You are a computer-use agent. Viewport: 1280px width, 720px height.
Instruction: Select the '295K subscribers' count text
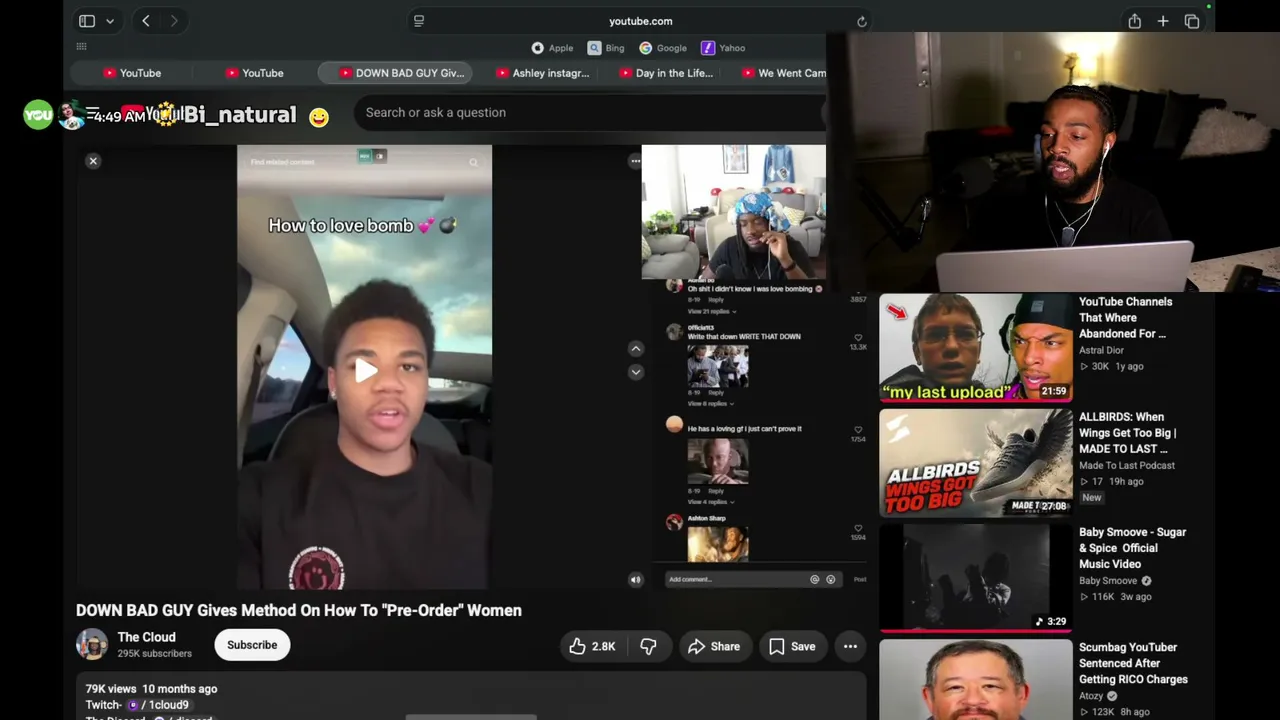154,654
